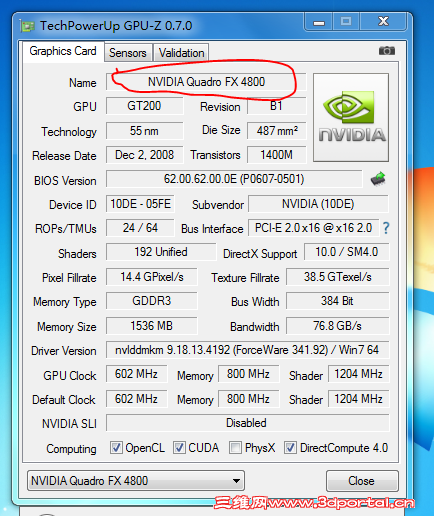Click the Bus Width value 384 Bit

pos(337,301)
